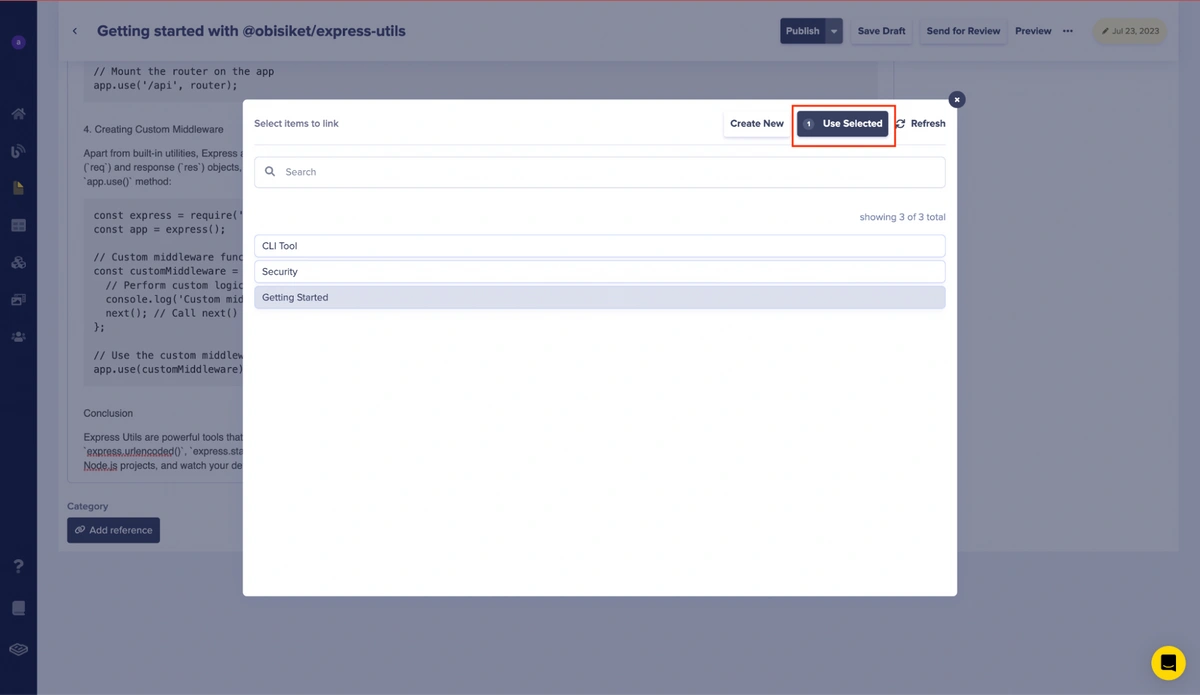
Task: Click Create New in the dialog
Action: click(756, 124)
